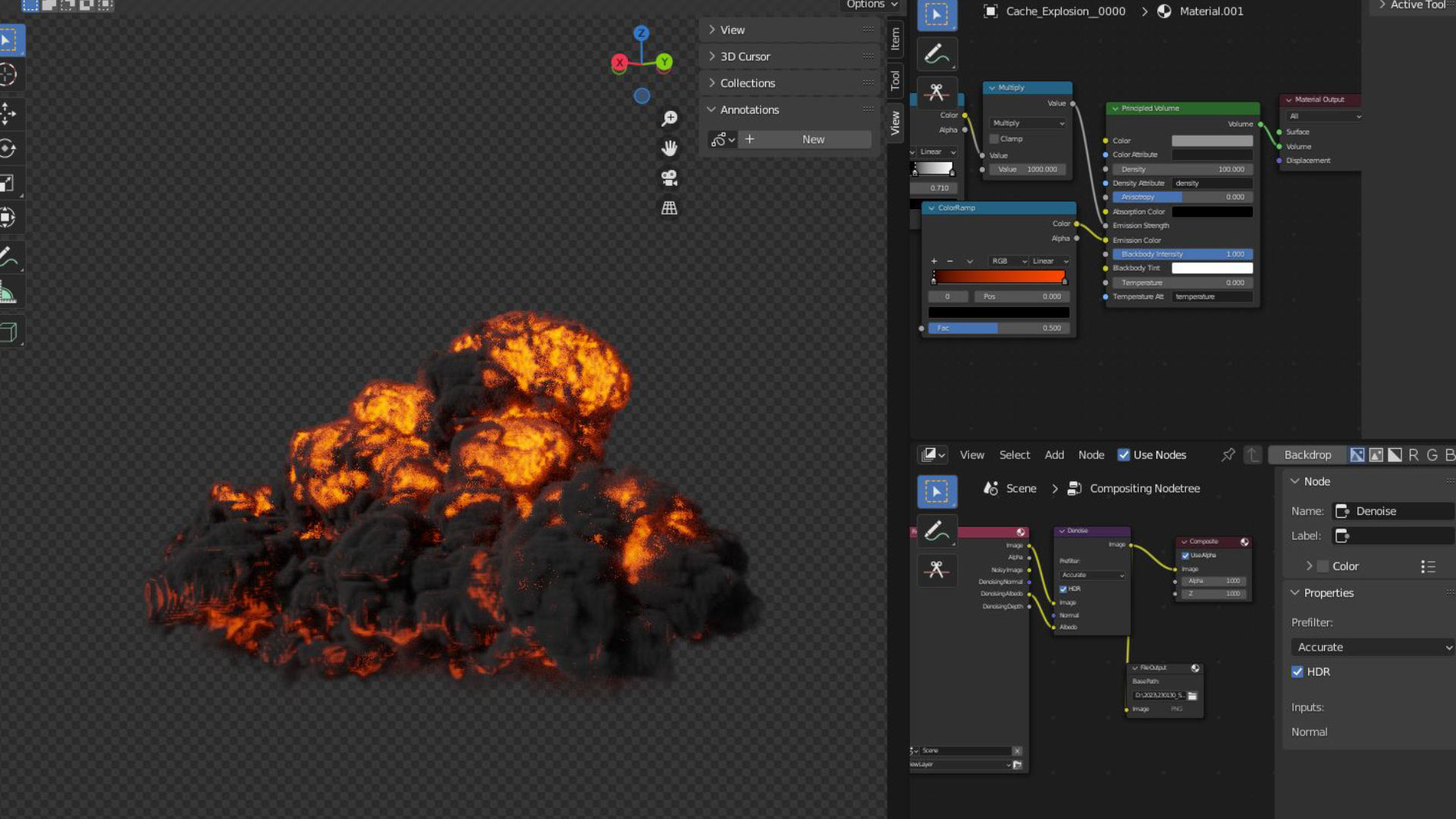Click the Backdrop button in the compositor header

[x=1307, y=454]
